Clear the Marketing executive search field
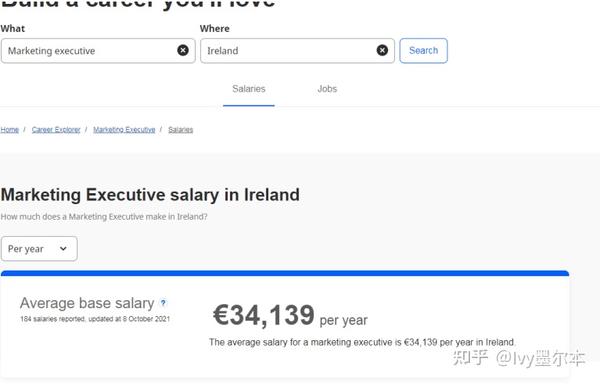The width and height of the screenshot is (600, 384). pos(183,50)
